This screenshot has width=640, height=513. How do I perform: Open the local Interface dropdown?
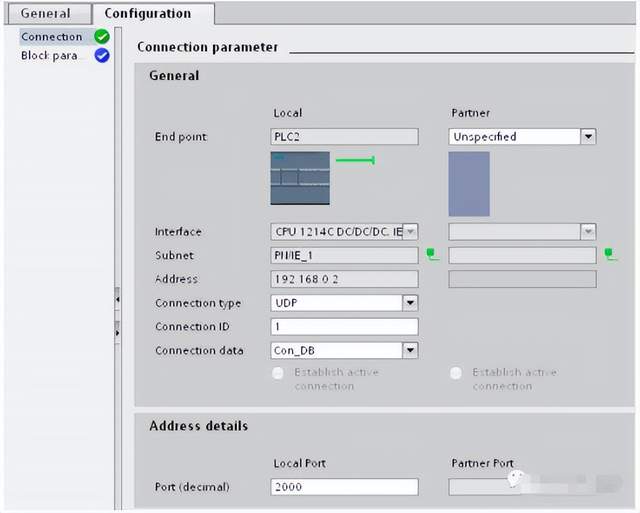[x=410, y=232]
